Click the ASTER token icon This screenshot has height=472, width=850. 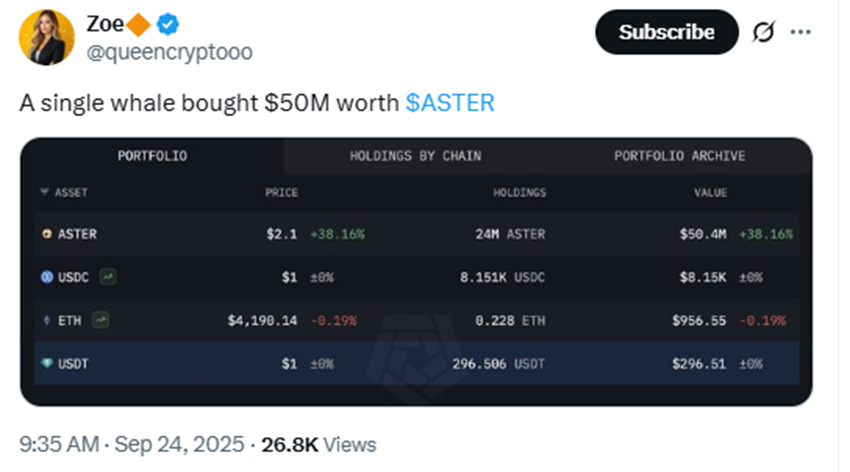pos(46,234)
